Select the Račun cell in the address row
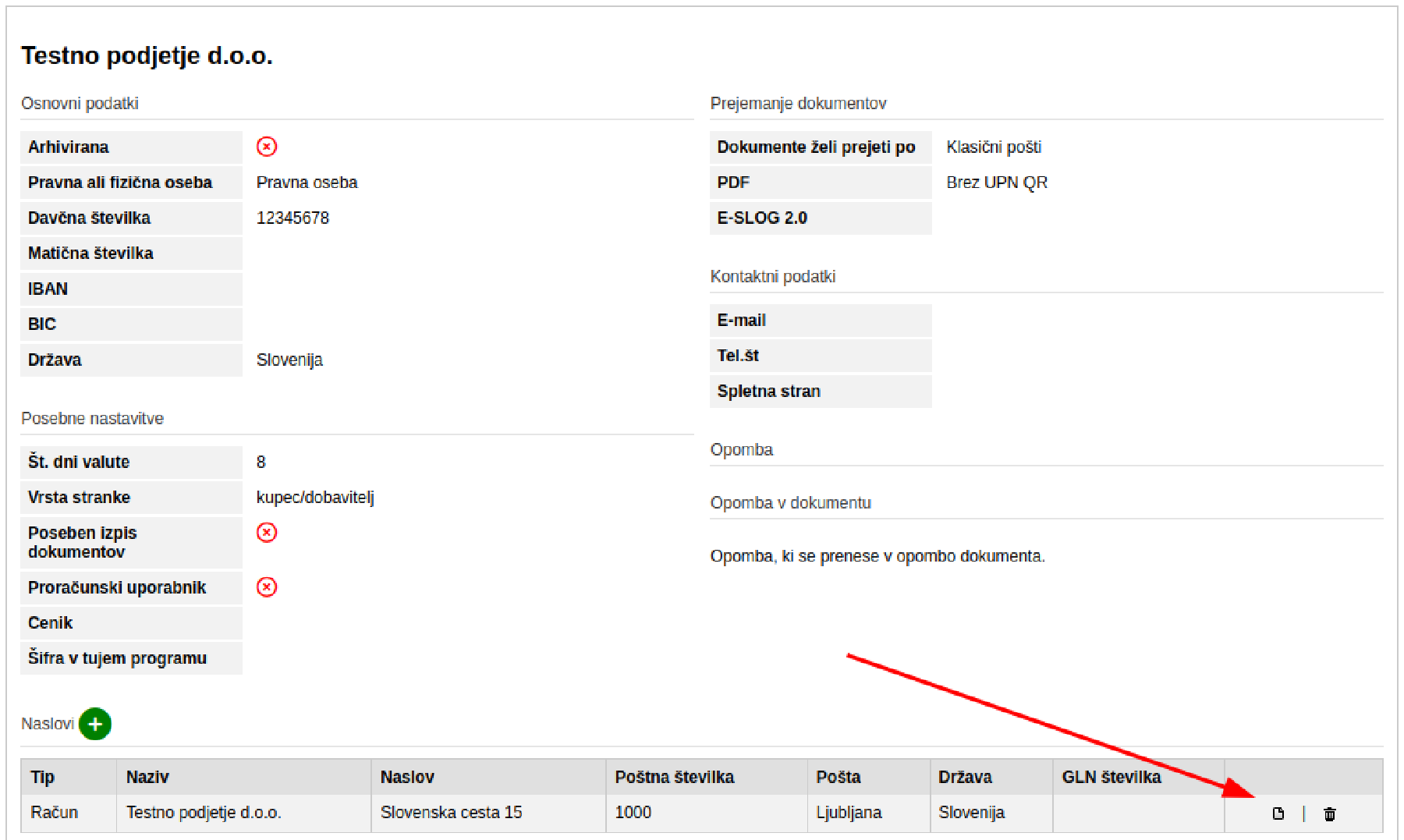 55,813
